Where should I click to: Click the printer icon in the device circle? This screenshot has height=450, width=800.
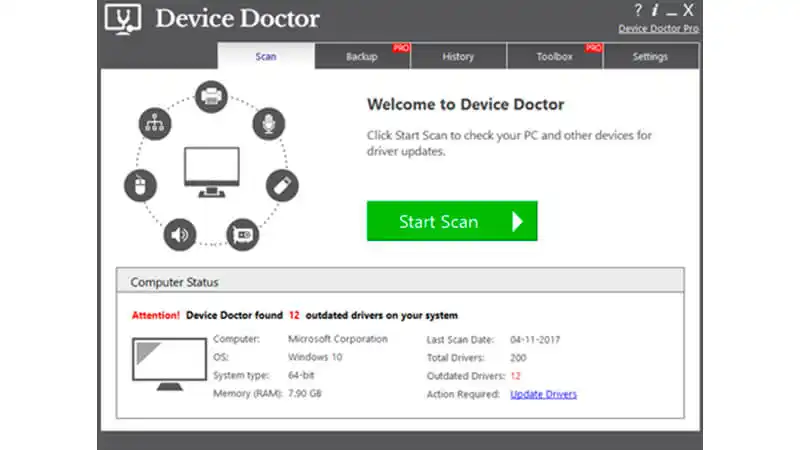pos(211,97)
